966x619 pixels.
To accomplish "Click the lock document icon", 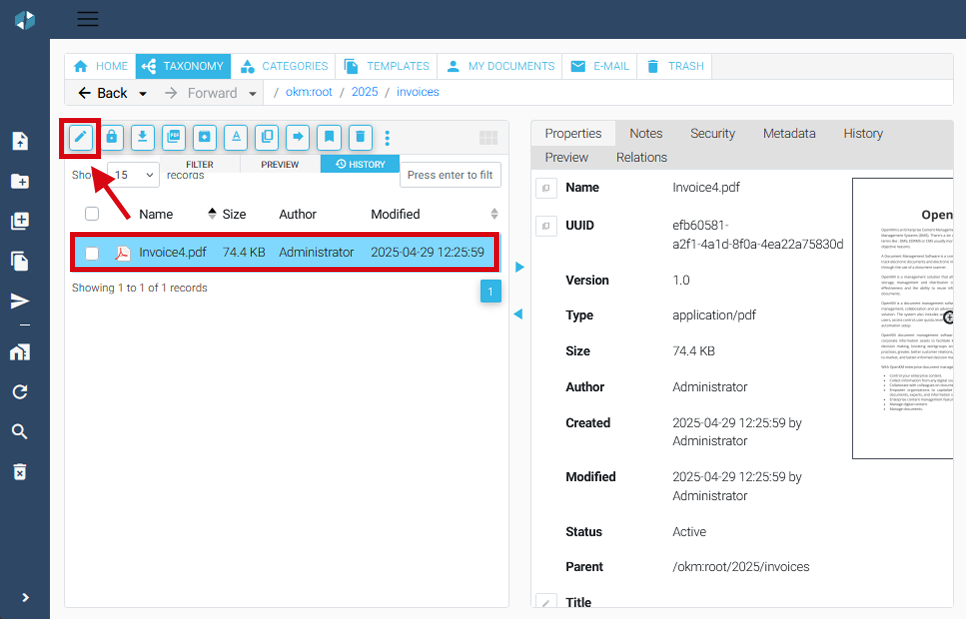I will (x=112, y=137).
